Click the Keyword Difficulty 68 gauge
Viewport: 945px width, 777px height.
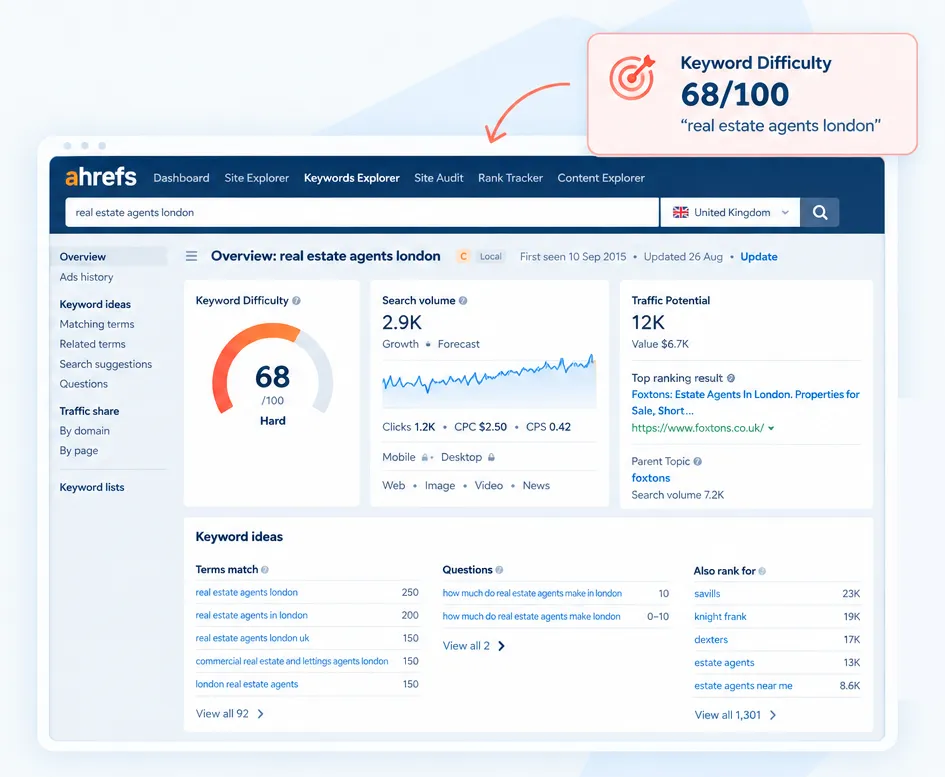(272, 370)
